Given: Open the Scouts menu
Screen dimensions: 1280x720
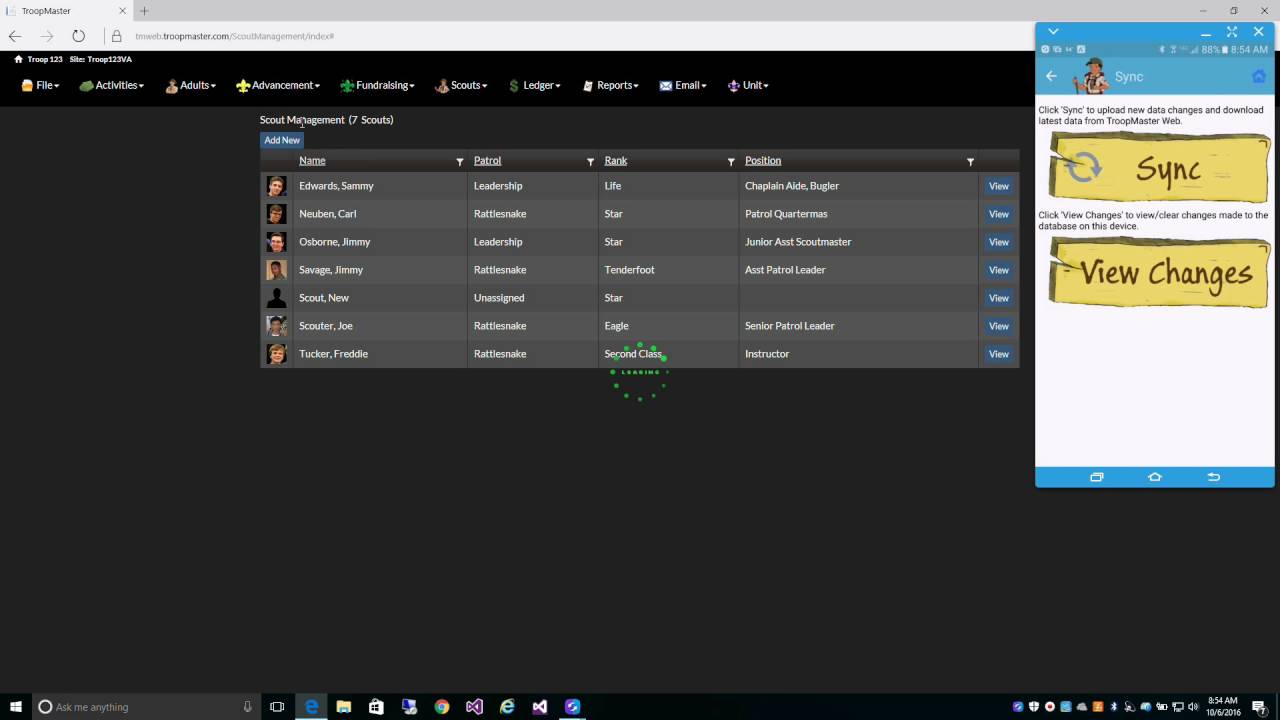Looking at the screenshot, I should click(461, 86).
